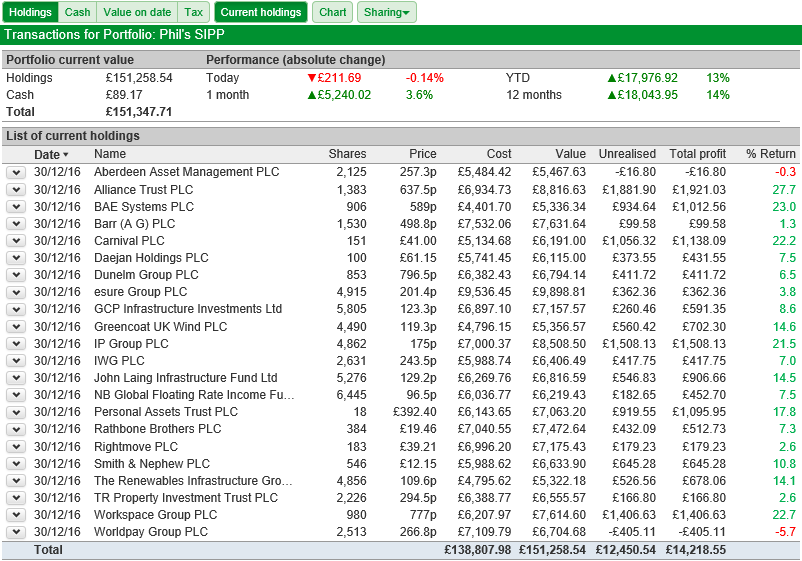Expand the John Laing Infrastructure Fund arrow
The width and height of the screenshot is (802, 561).
(16, 378)
